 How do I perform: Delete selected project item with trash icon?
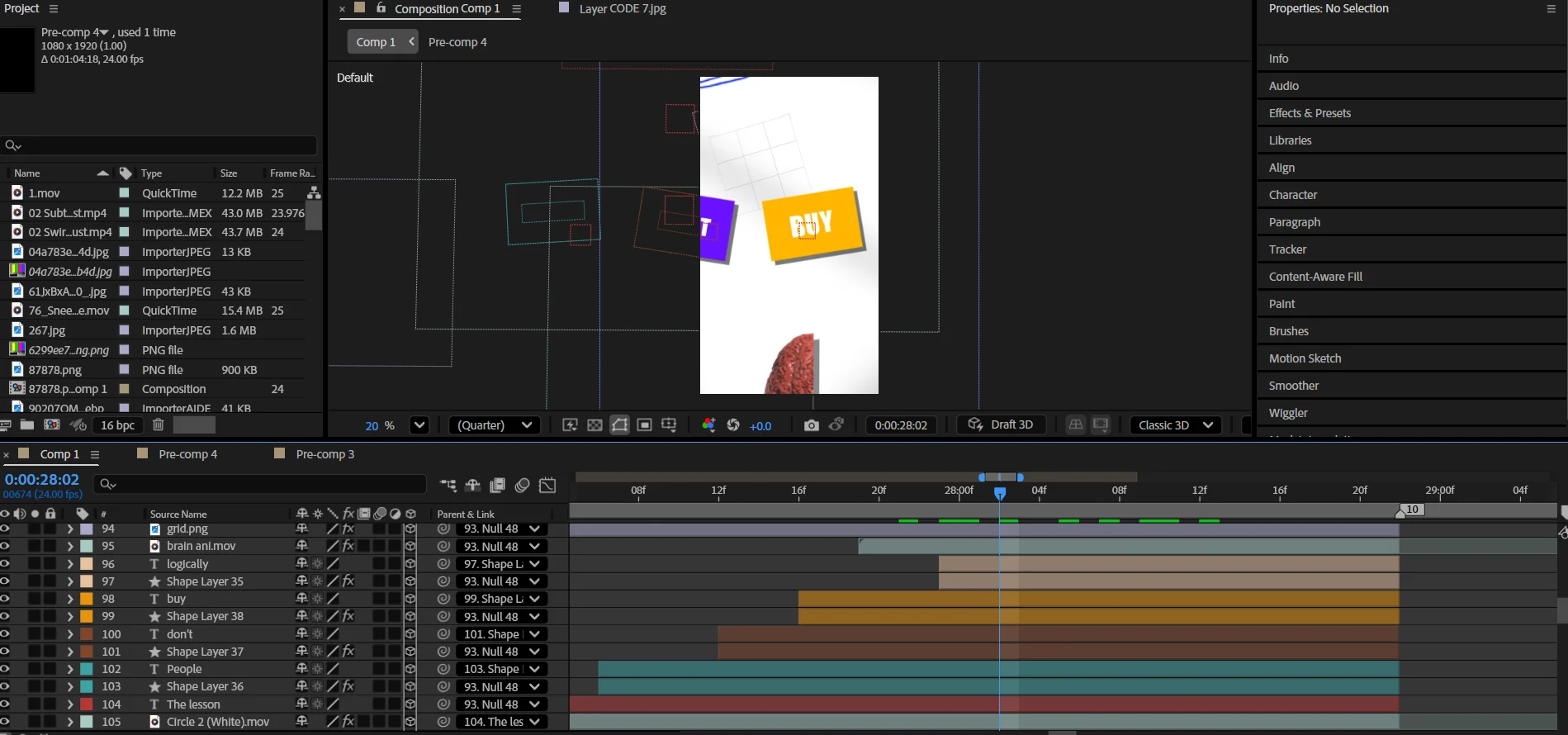(x=159, y=425)
